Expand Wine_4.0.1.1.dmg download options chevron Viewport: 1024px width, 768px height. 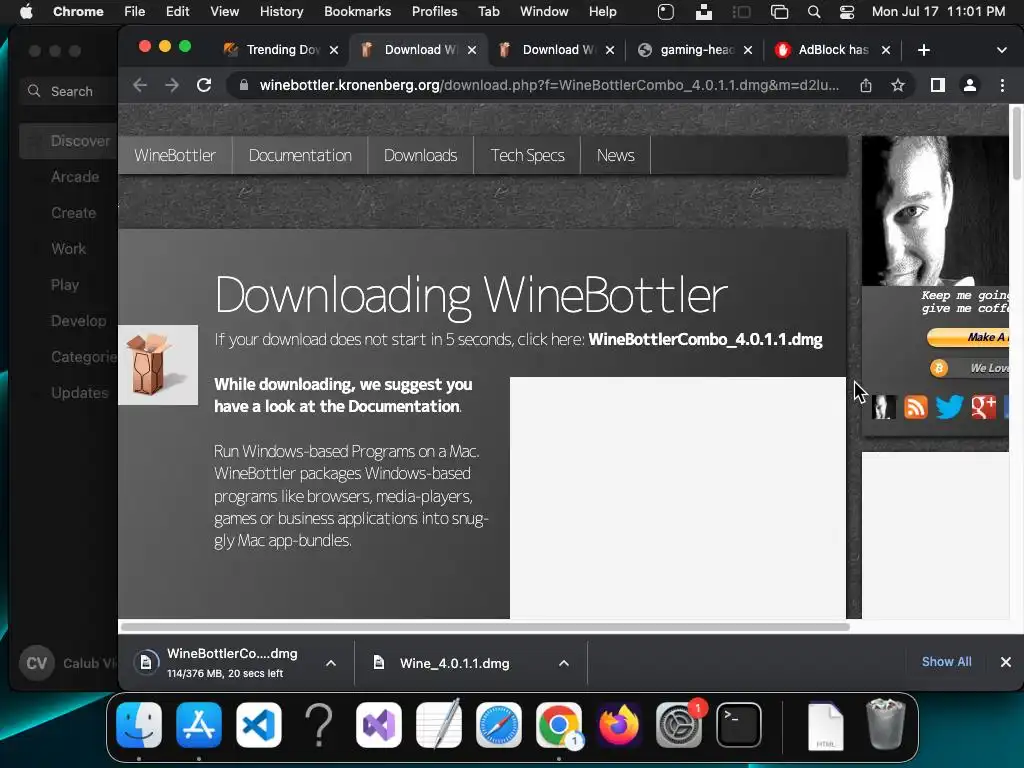564,663
